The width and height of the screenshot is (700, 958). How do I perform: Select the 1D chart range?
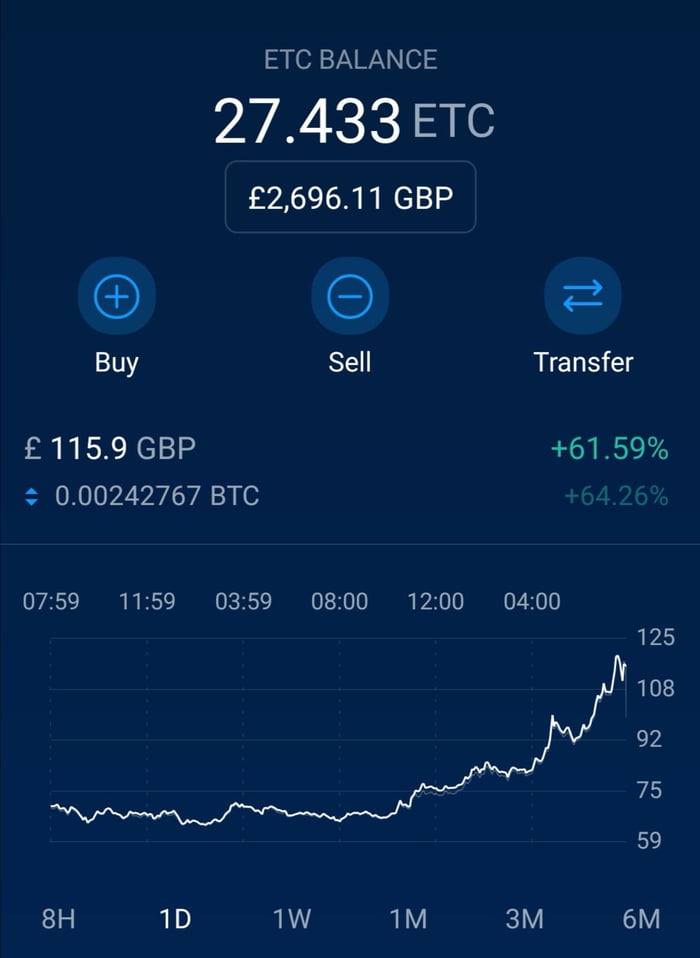click(x=175, y=919)
